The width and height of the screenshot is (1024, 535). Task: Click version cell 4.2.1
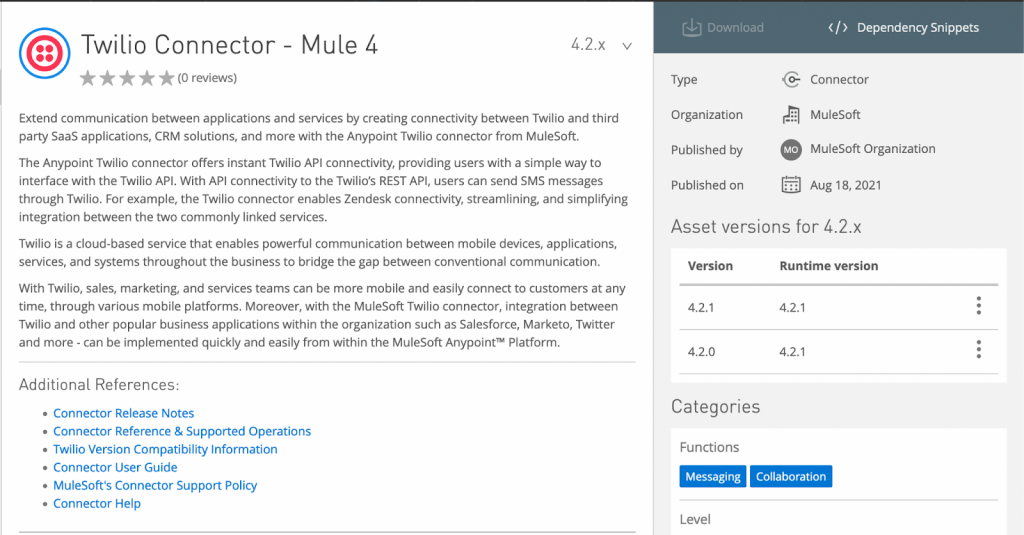click(x=701, y=308)
